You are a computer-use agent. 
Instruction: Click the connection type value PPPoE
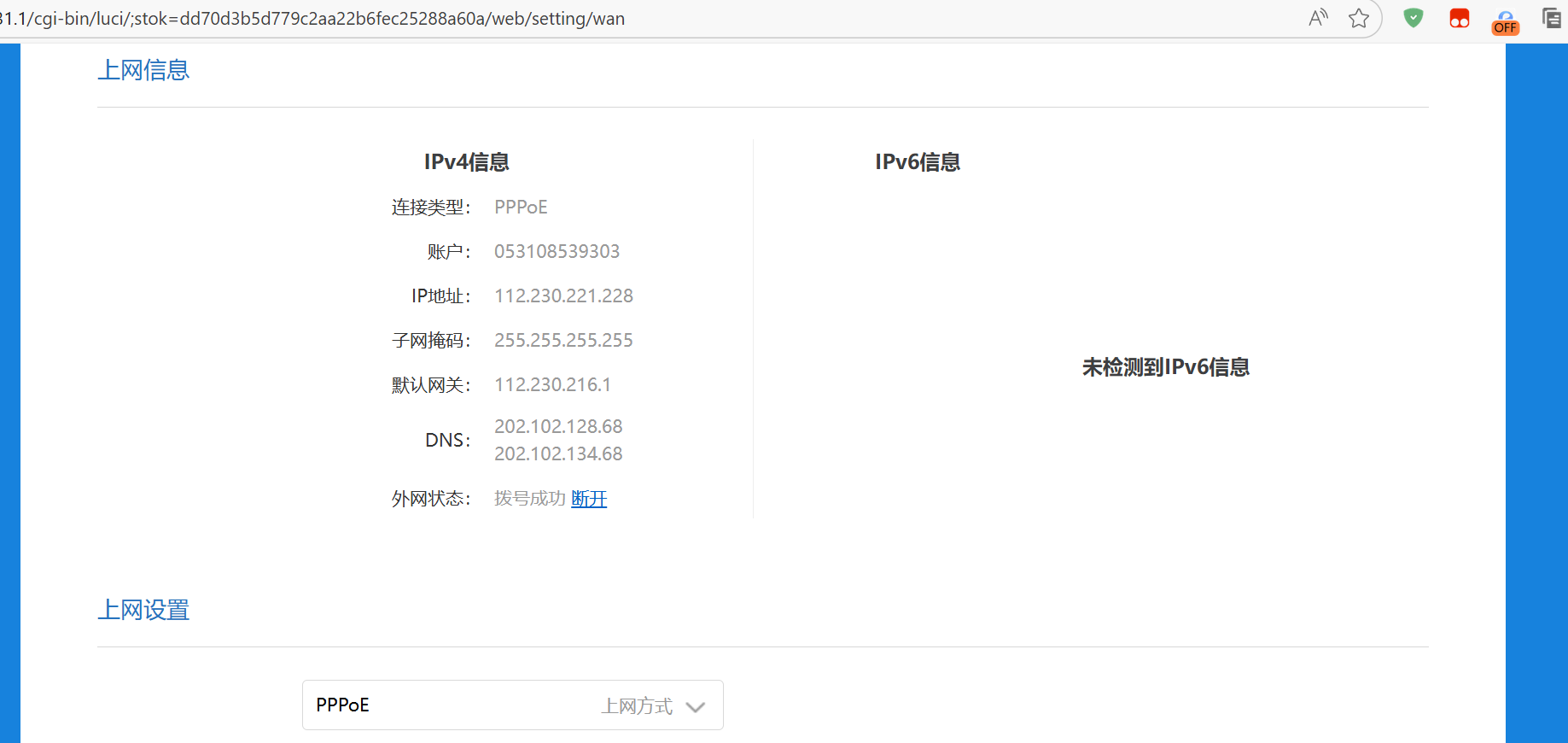pos(521,208)
